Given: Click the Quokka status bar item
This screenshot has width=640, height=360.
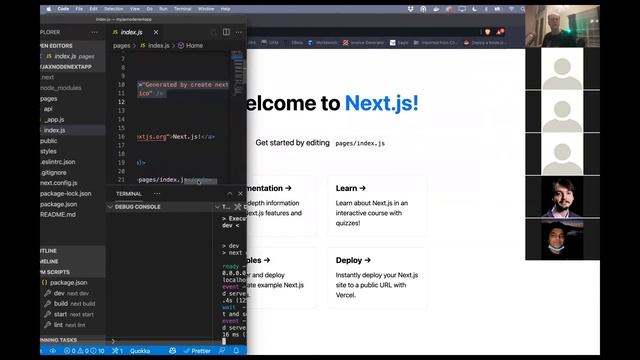Looking at the screenshot, I should click(140, 351).
